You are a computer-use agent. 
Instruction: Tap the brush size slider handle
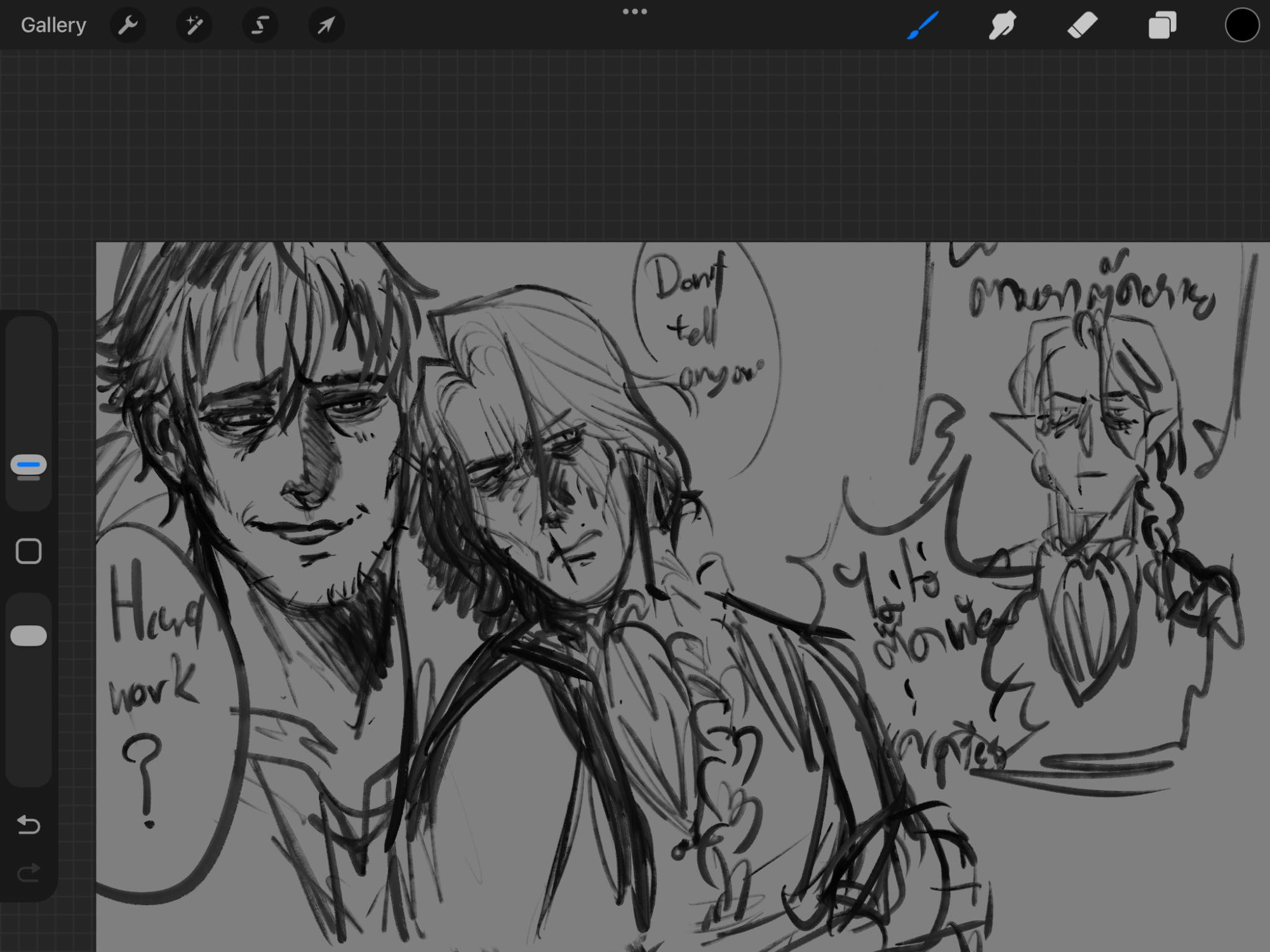(29, 465)
